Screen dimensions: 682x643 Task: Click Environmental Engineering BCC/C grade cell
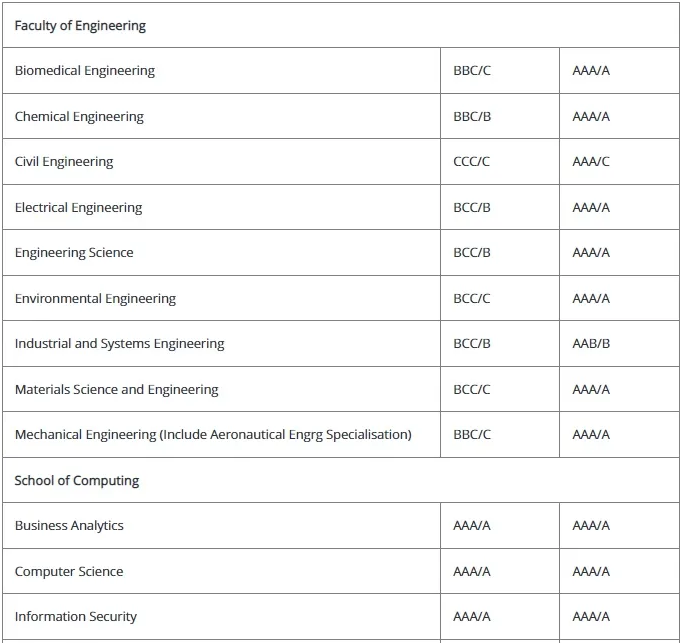point(500,298)
